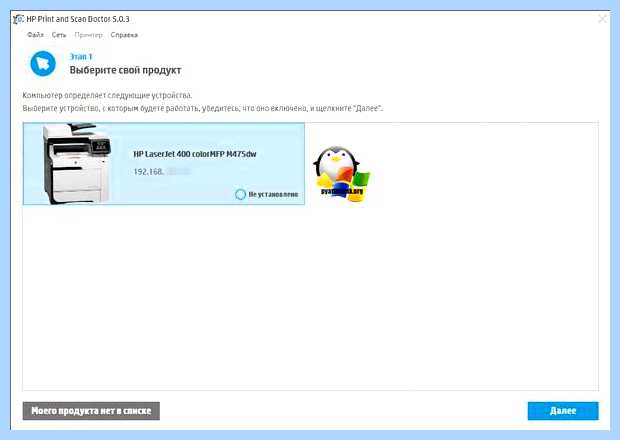Open the Файл menu
Viewport: 620px width, 440px height.
pyautogui.click(x=35, y=35)
